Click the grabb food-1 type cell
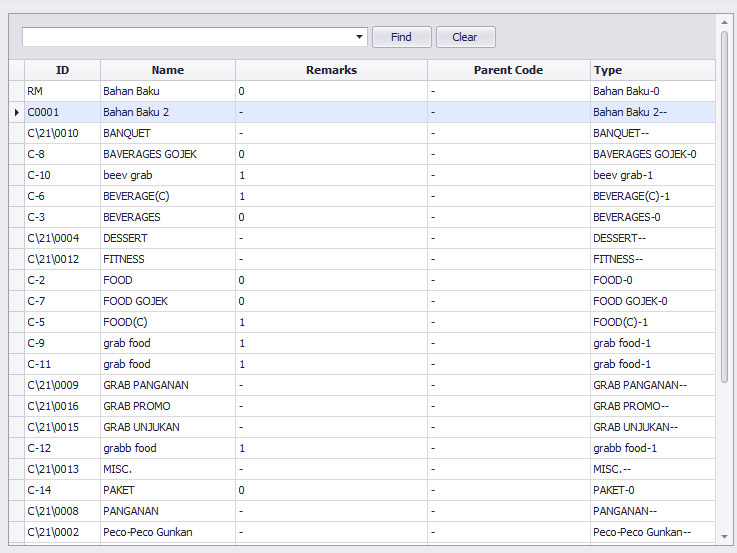Screen dimensions: 737x553 [653, 448]
